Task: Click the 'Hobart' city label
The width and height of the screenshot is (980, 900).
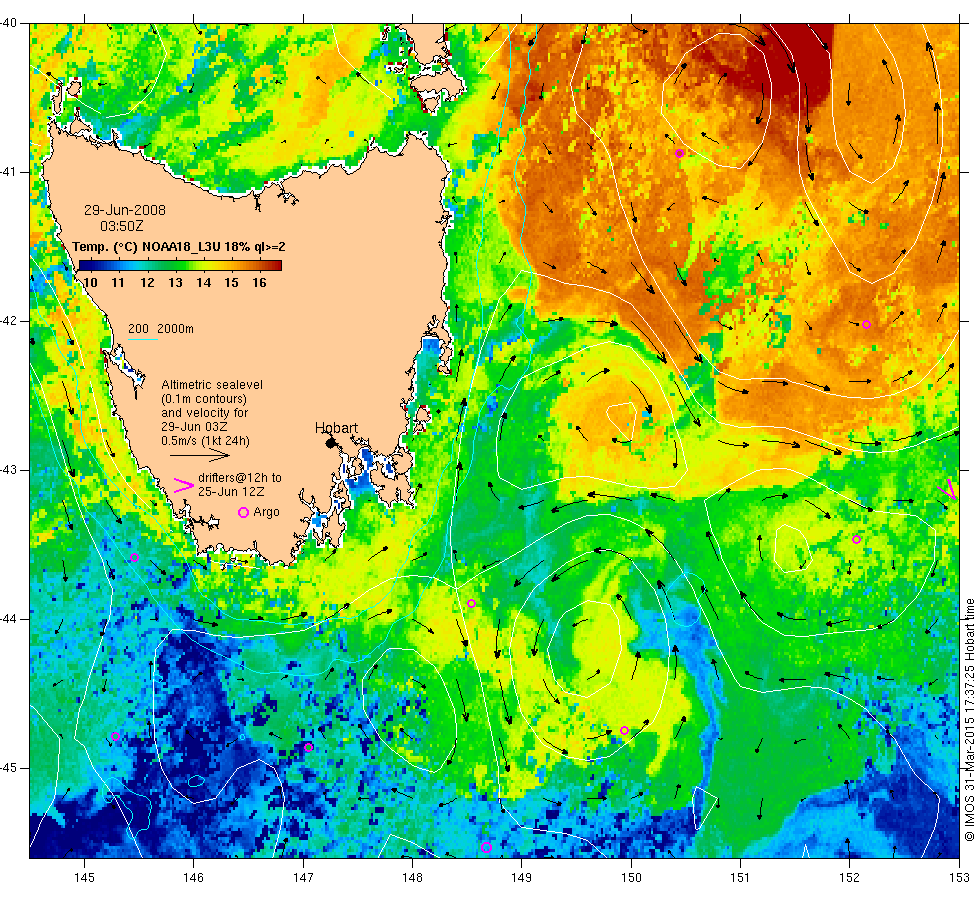Action: (336, 428)
